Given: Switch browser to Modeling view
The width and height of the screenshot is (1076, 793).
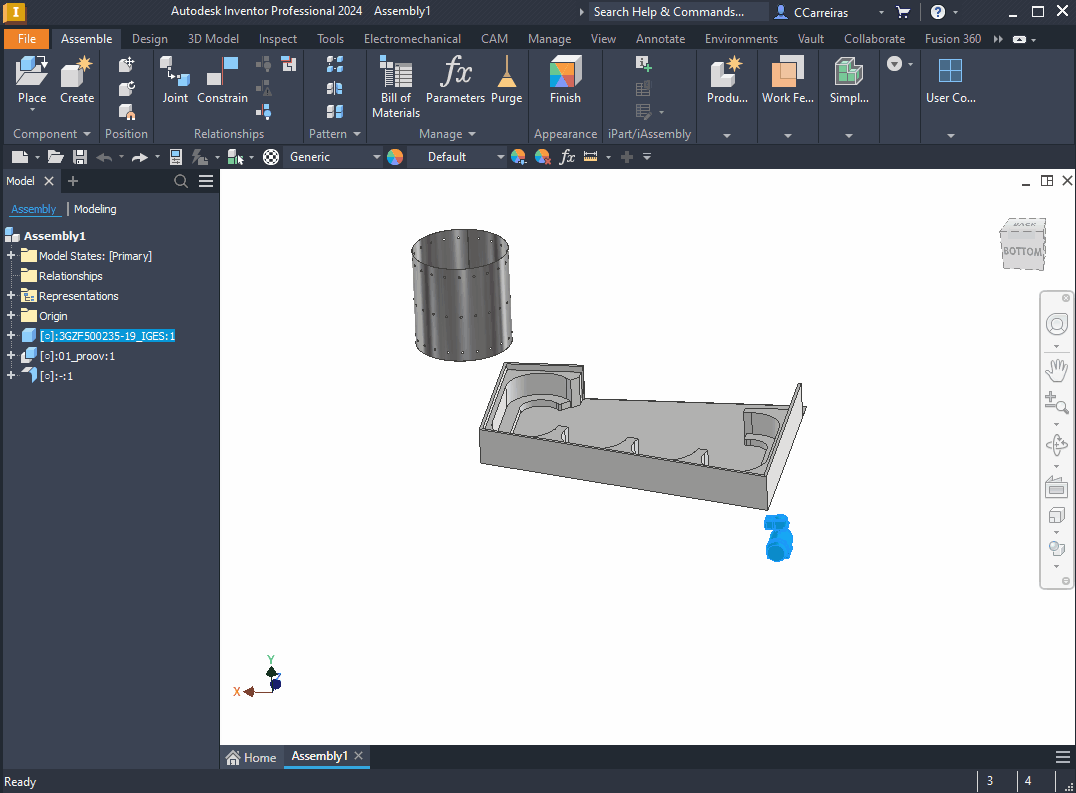Looking at the screenshot, I should point(95,209).
